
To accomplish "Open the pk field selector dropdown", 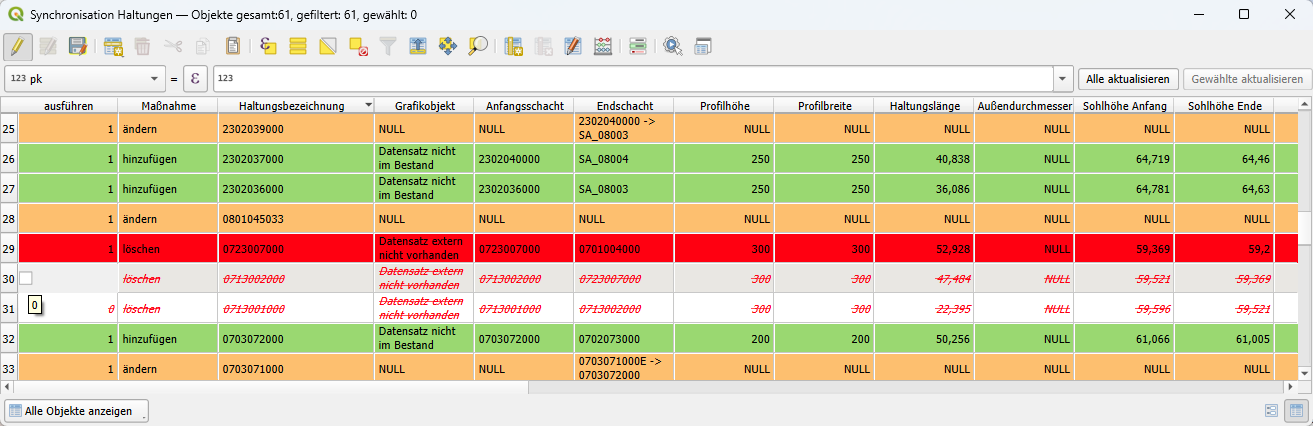I will (84, 78).
